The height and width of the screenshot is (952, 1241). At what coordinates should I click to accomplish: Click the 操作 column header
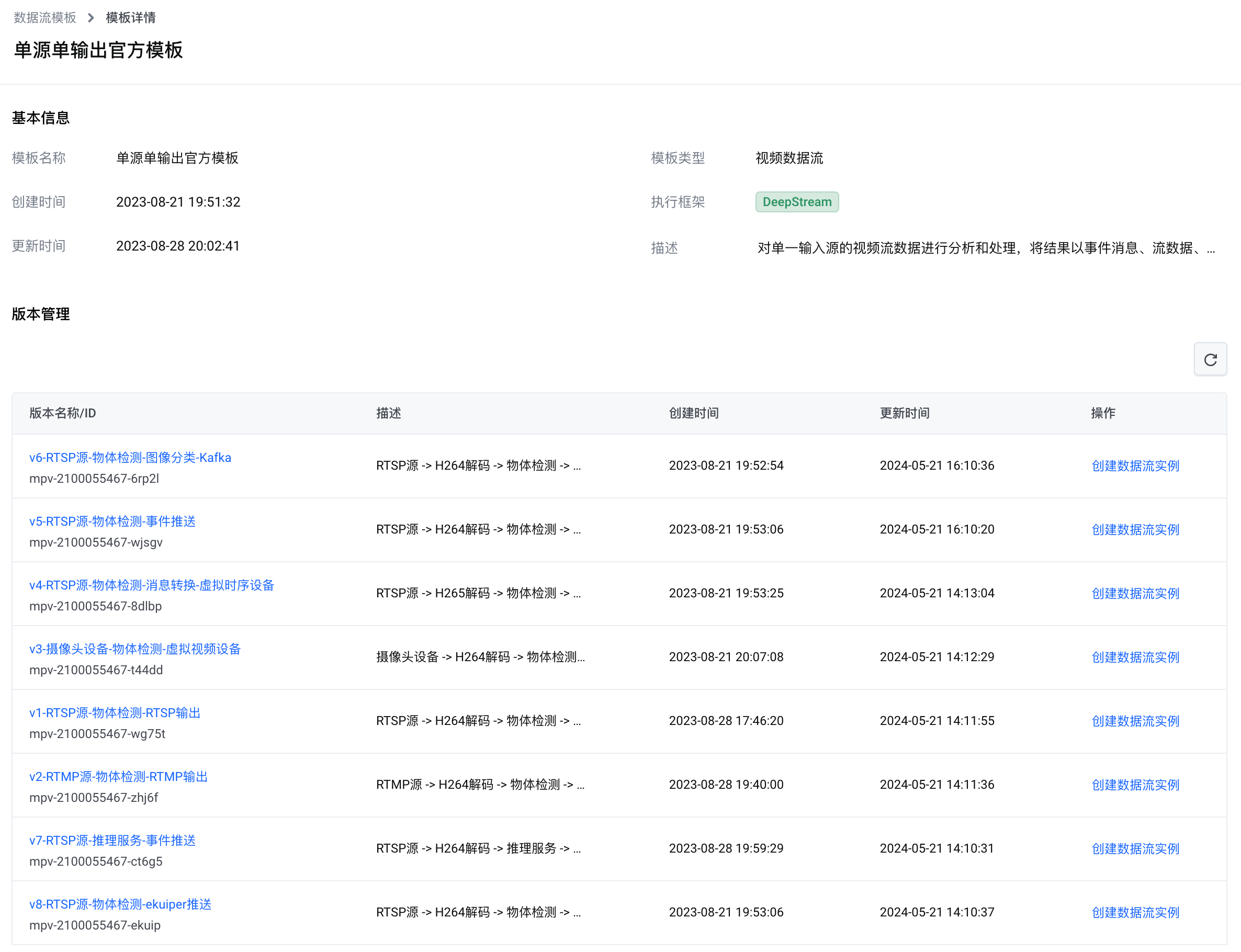pyautogui.click(x=1103, y=413)
